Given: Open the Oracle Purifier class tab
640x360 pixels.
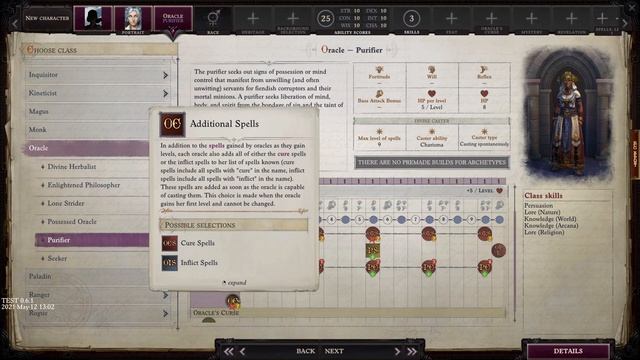Looking at the screenshot, I should point(173,19).
